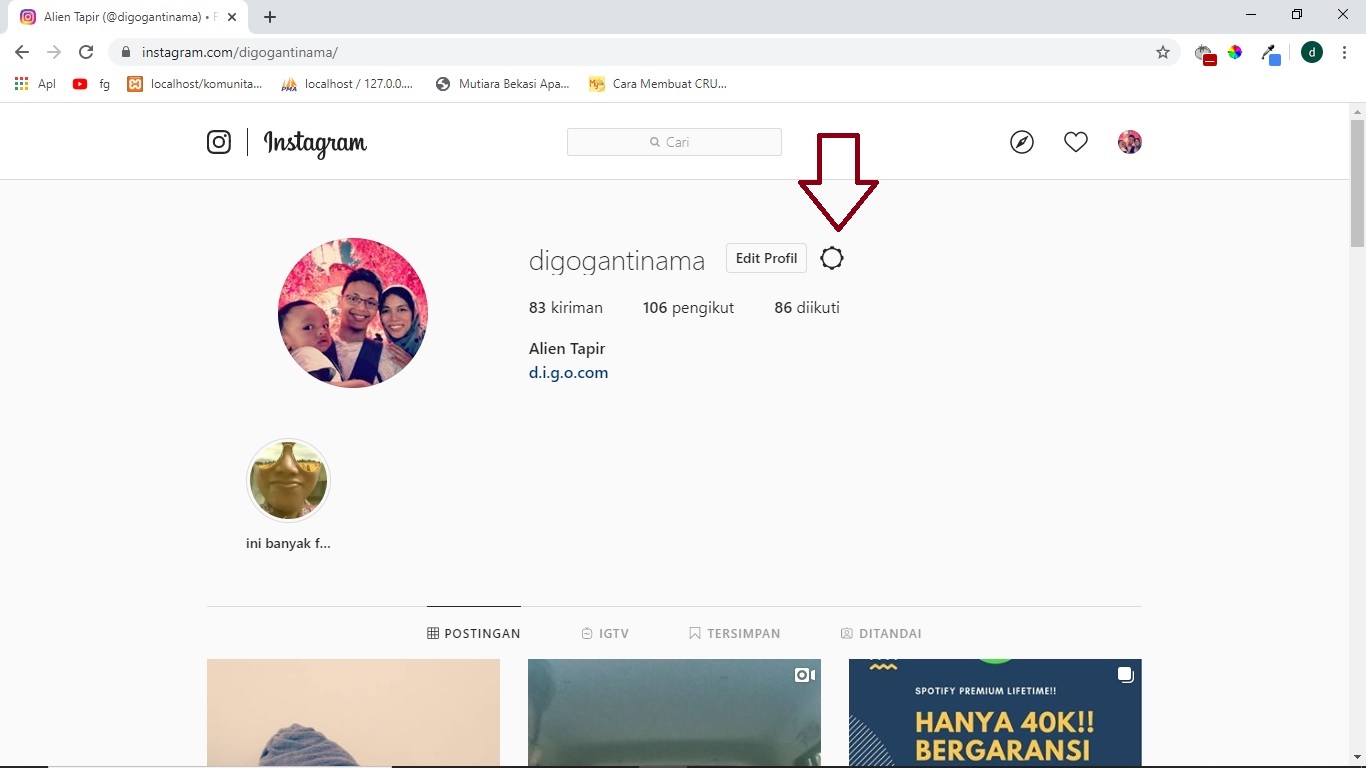Image resolution: width=1366 pixels, height=768 pixels.
Task: Open activity heart icon
Action: point(1075,142)
